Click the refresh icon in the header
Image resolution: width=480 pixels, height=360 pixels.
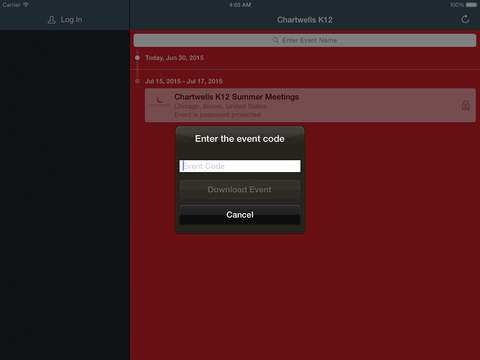tap(465, 19)
